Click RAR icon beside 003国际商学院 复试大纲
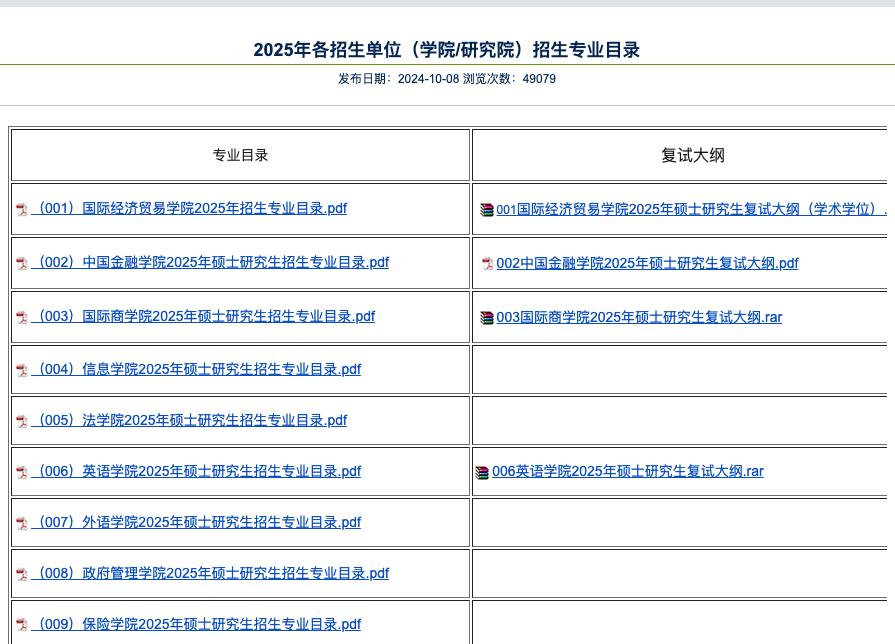This screenshot has width=895, height=644. pos(487,317)
